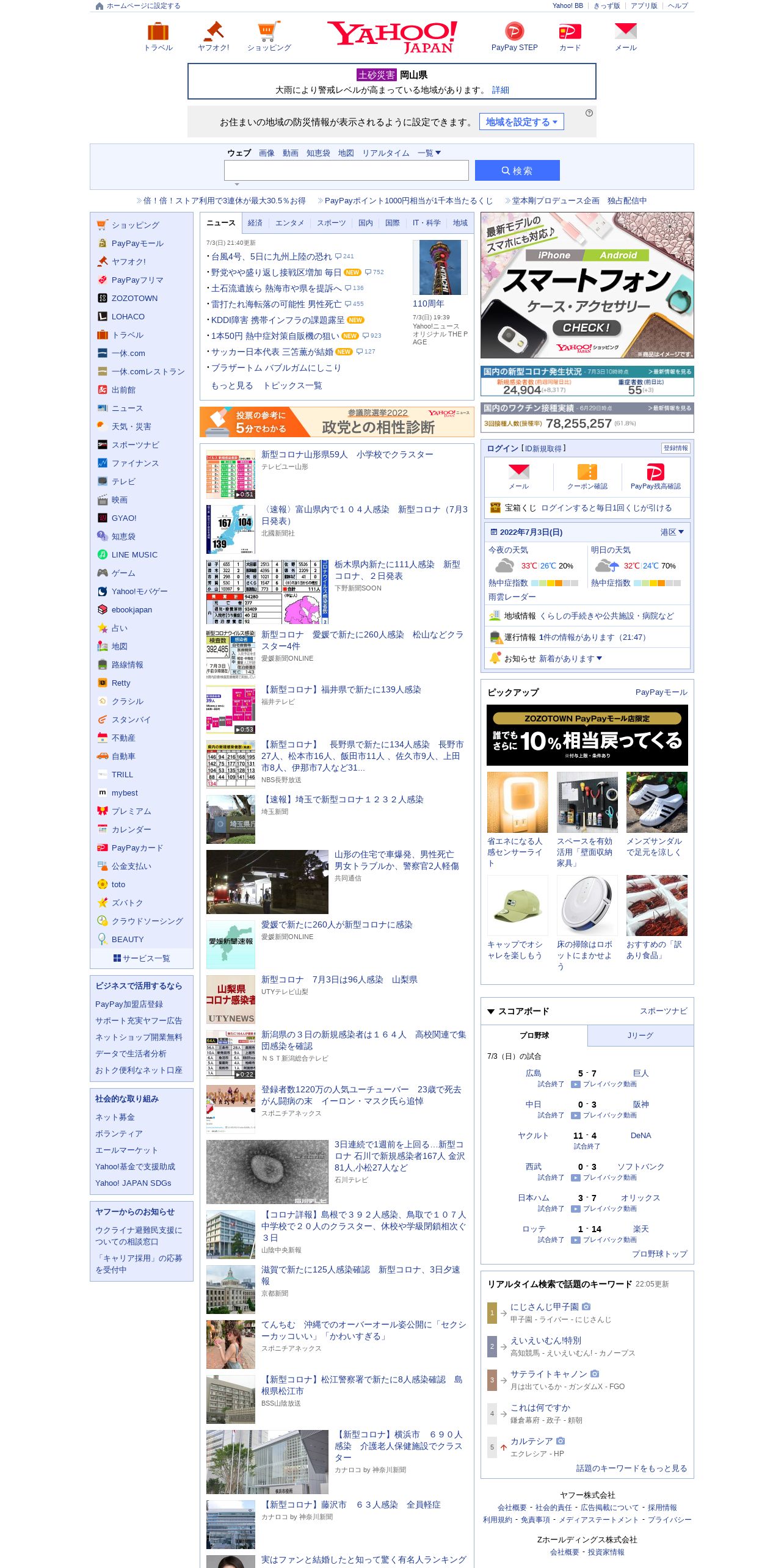Image resolution: width=784 pixels, height=1568 pixels.
Task: Click the GYAO! icon in the sidebar
Action: tap(103, 518)
